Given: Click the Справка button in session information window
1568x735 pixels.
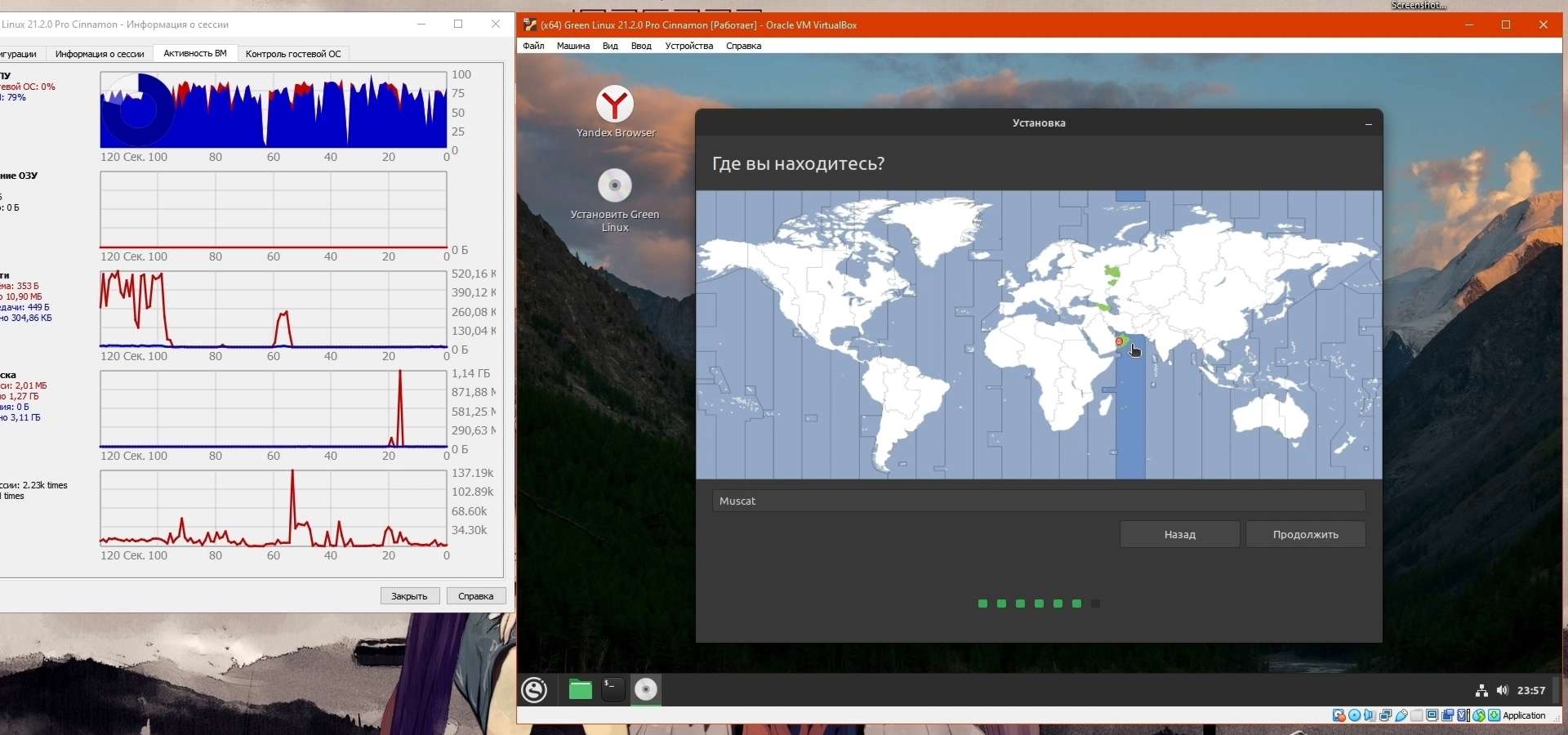Looking at the screenshot, I should (476, 596).
